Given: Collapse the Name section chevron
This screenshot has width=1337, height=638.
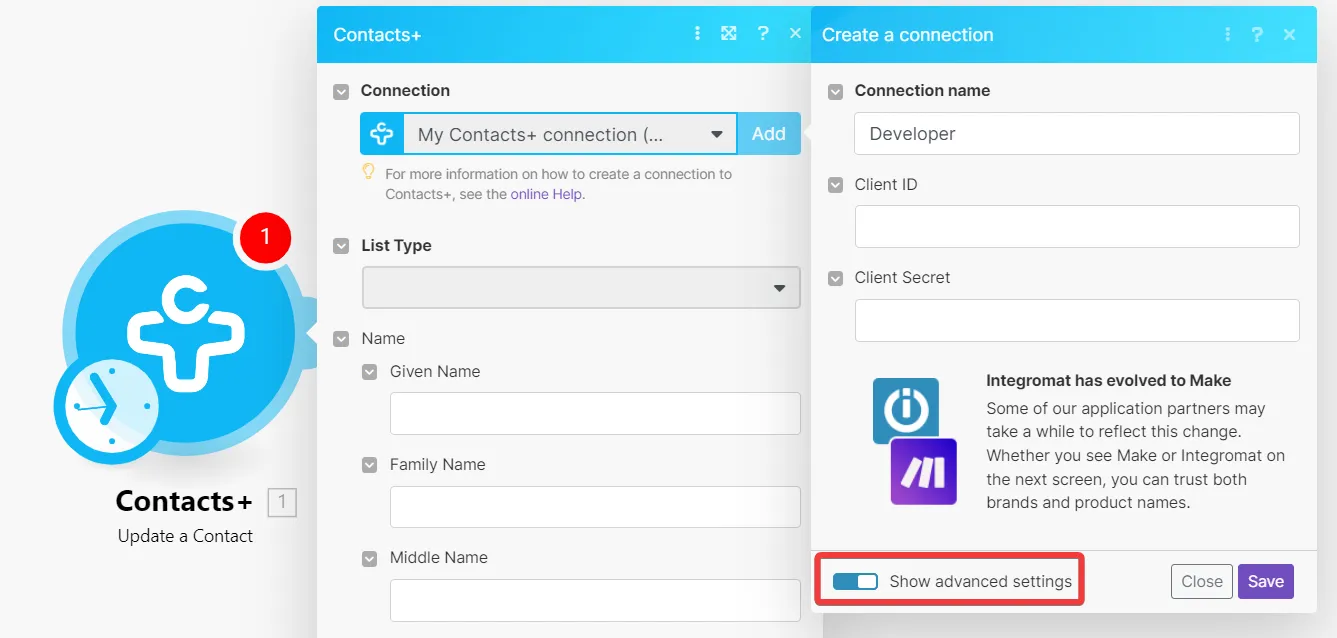Looking at the screenshot, I should (x=342, y=339).
